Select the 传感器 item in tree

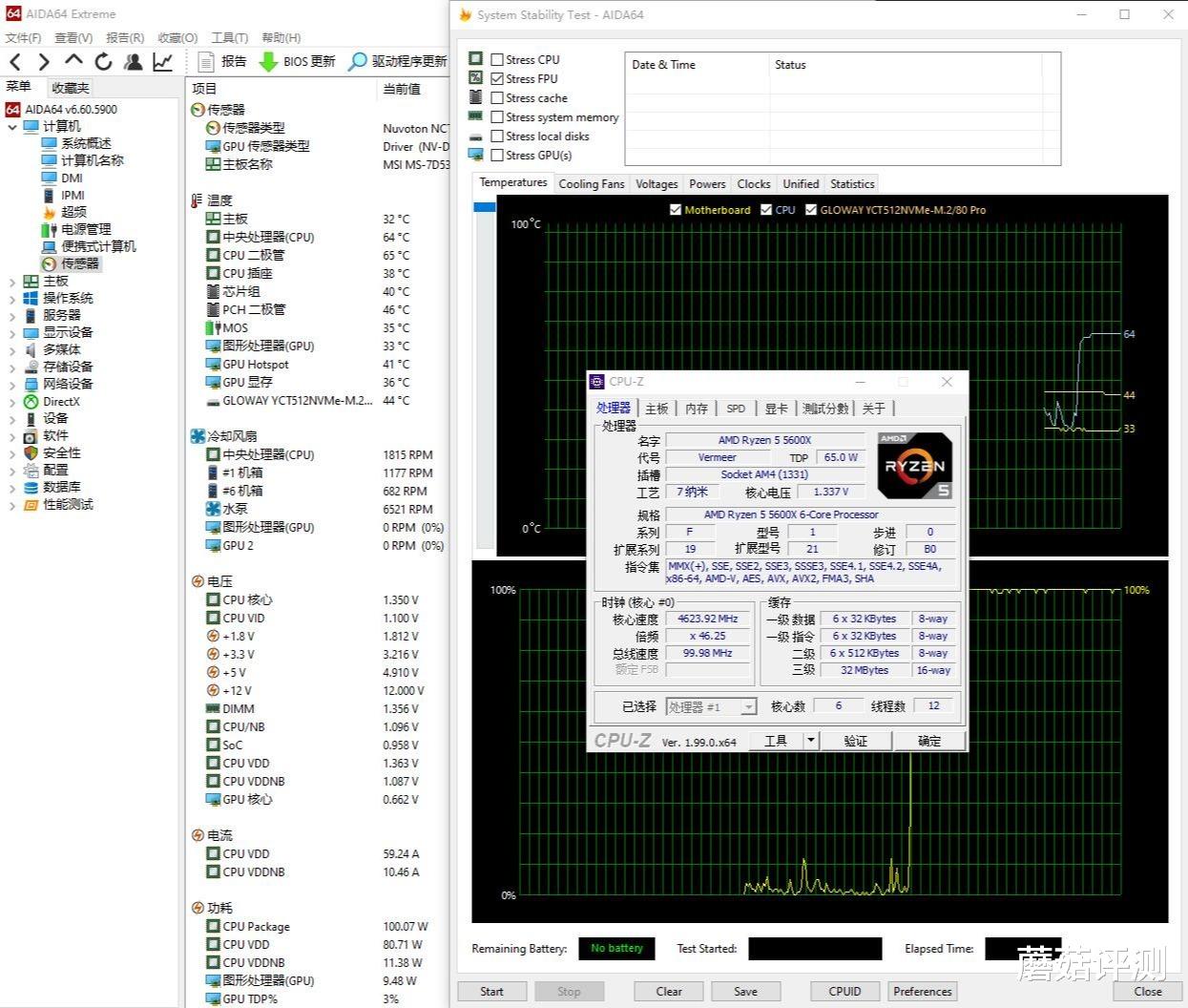80,263
